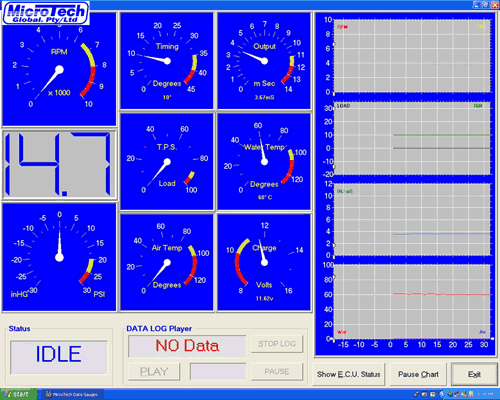
Task: Click the INJ mS legend label
Action: (345, 191)
